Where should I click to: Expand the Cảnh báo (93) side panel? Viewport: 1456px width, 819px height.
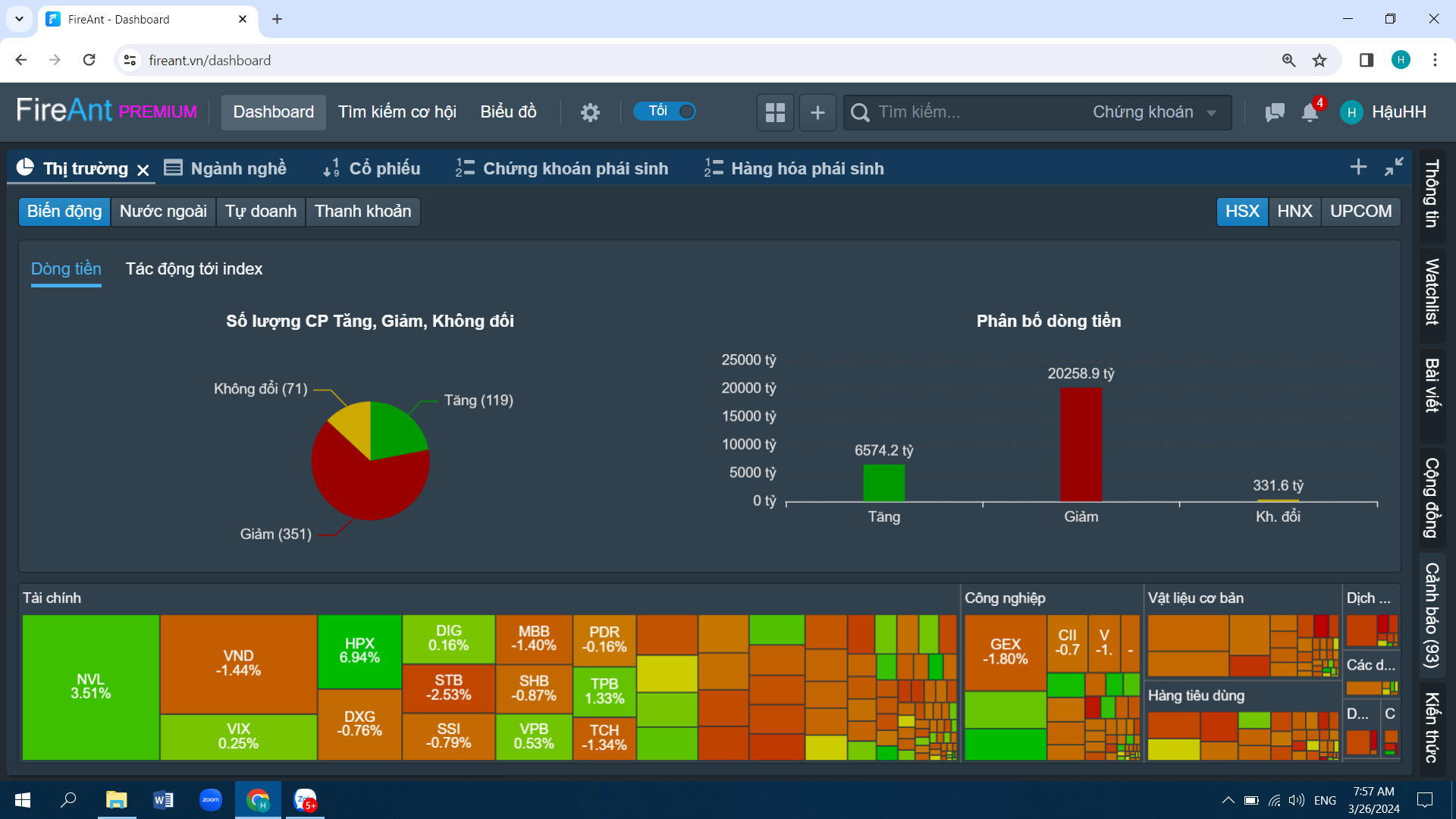pyautogui.click(x=1432, y=615)
